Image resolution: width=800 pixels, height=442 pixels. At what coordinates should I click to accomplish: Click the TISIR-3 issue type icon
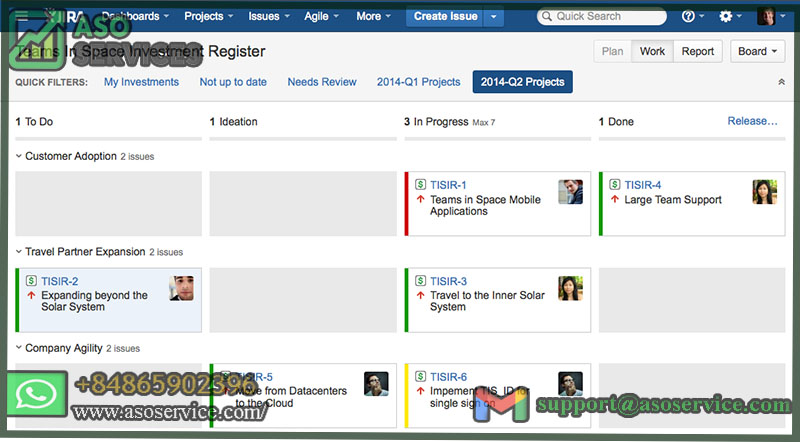(420, 281)
